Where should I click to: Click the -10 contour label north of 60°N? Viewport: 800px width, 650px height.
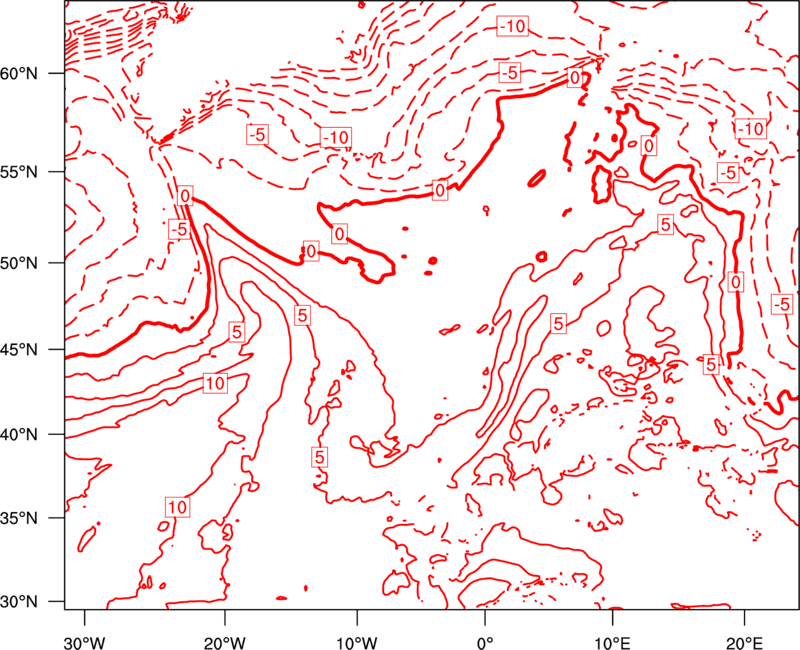point(512,26)
